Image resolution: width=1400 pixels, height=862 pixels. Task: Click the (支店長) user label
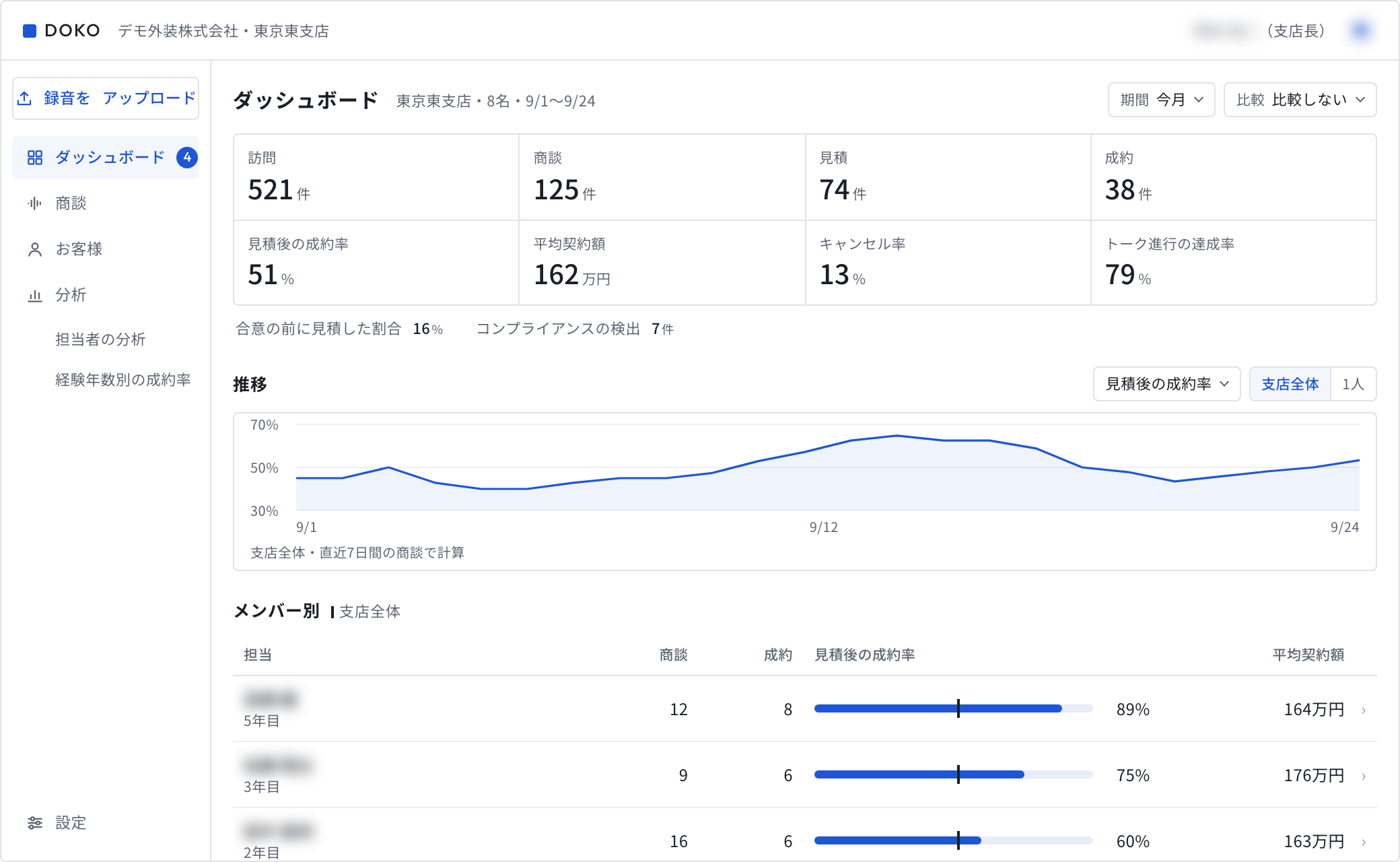coord(1296,31)
